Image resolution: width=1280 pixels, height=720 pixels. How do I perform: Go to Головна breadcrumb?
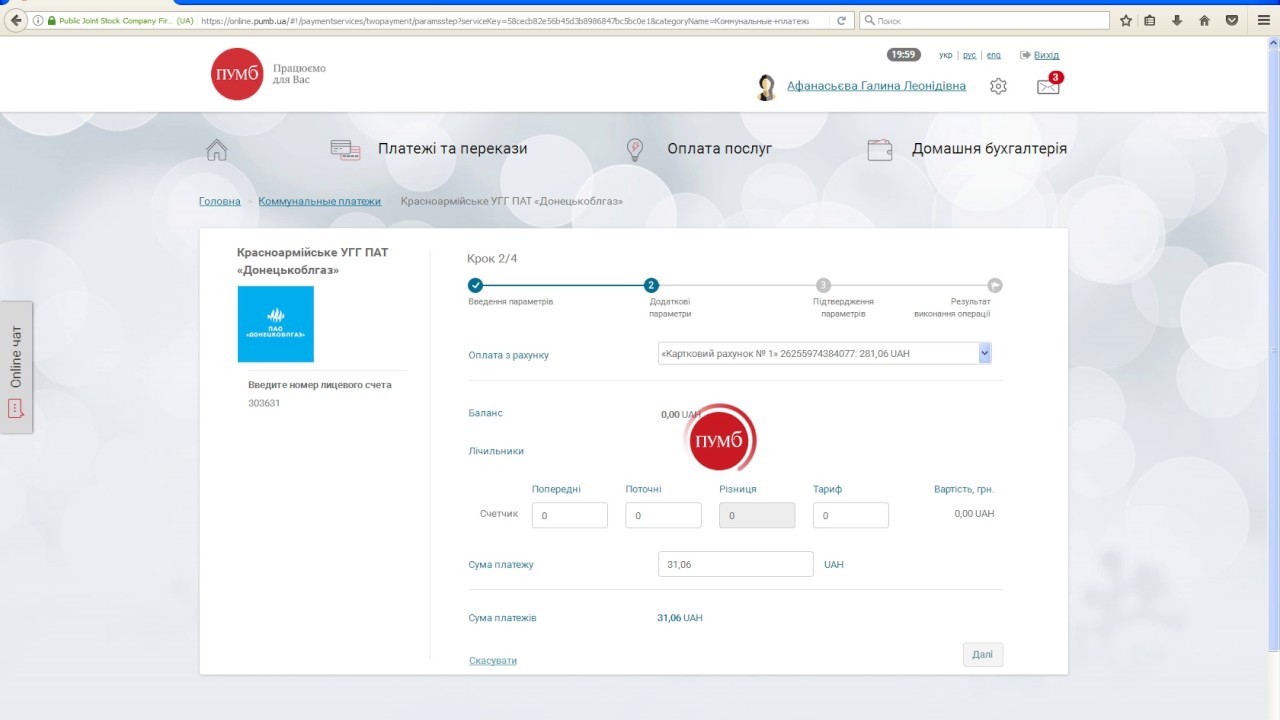click(220, 201)
